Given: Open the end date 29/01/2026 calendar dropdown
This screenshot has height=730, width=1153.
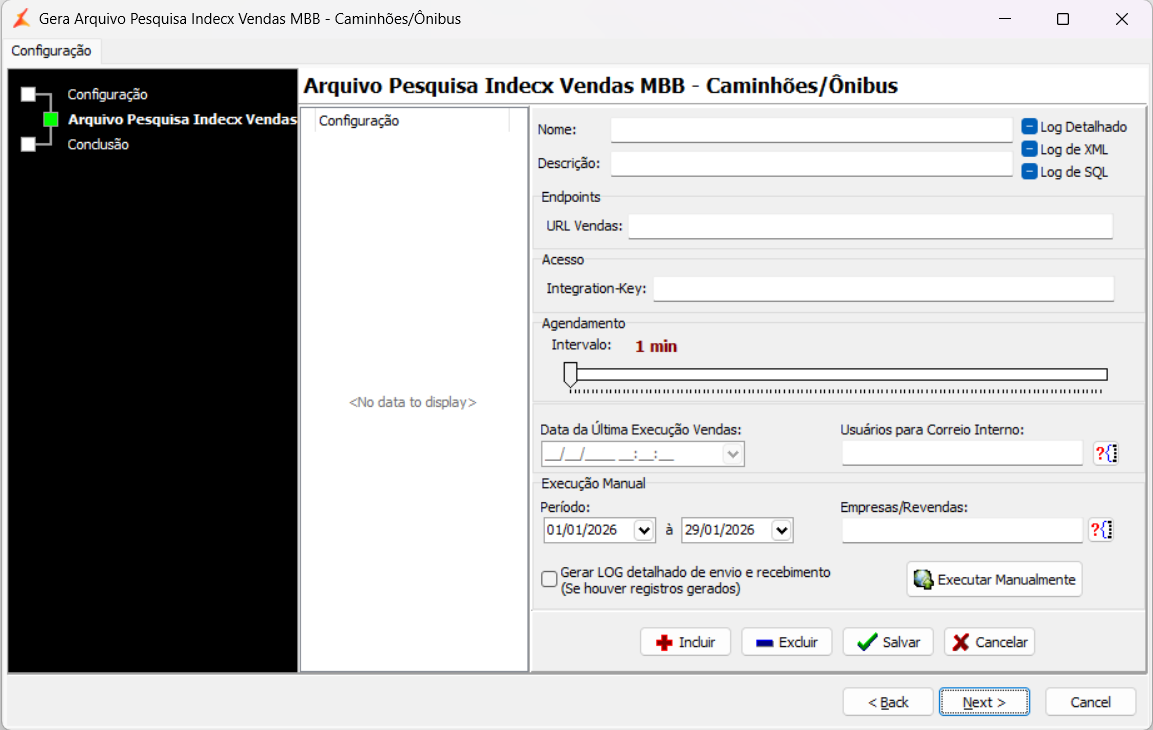Looking at the screenshot, I should tap(782, 530).
